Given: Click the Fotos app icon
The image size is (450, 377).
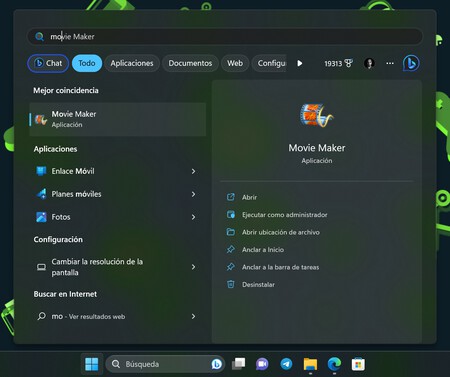Looking at the screenshot, I should coord(41,217).
